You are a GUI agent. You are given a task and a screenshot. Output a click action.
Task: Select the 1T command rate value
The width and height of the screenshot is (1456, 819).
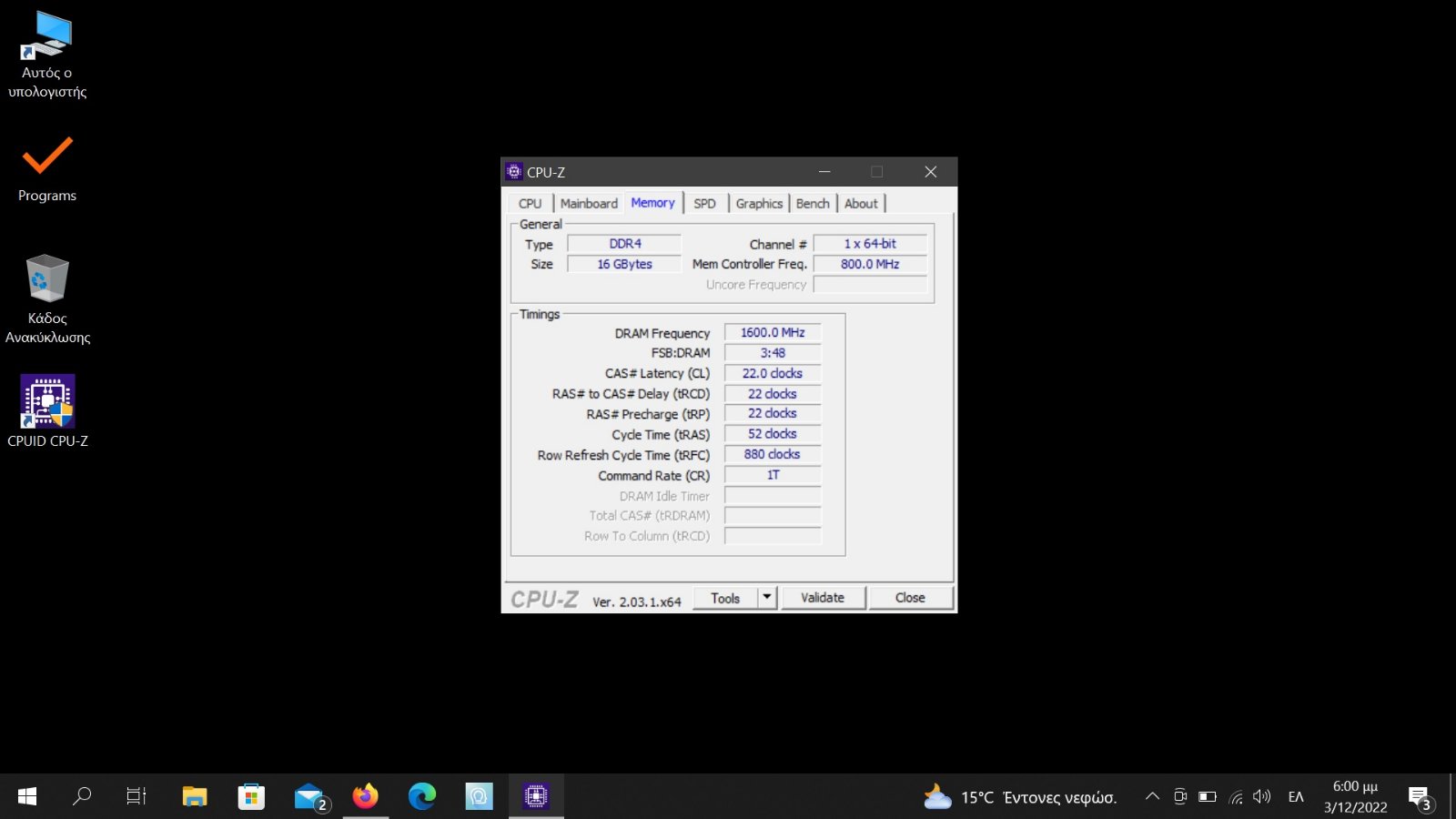point(773,475)
